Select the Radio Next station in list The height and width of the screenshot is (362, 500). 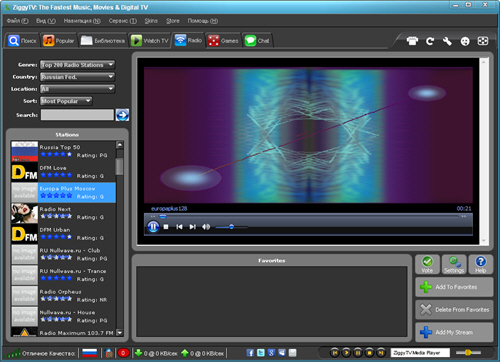point(63,213)
